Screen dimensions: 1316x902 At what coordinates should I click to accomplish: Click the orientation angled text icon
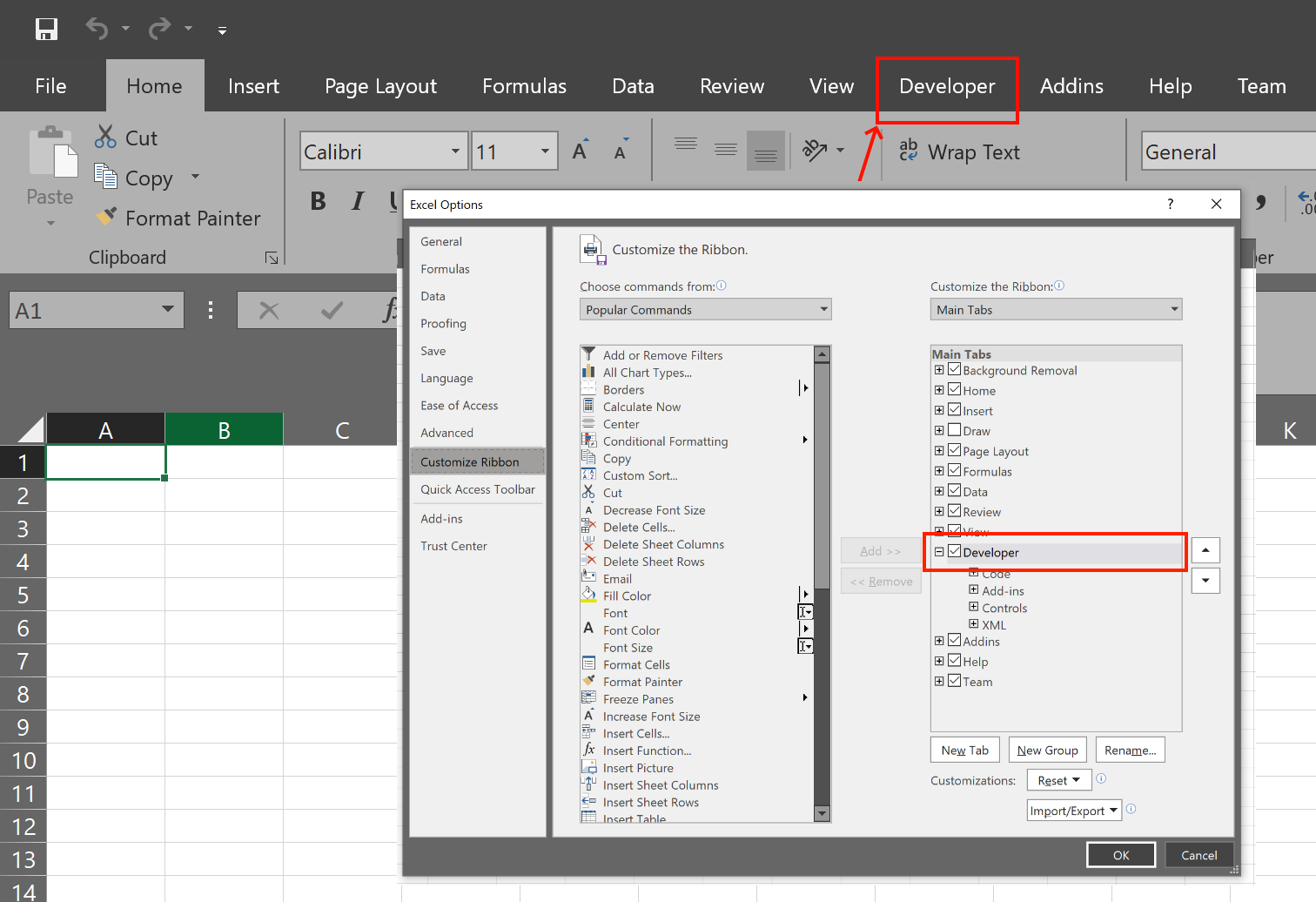coord(815,151)
